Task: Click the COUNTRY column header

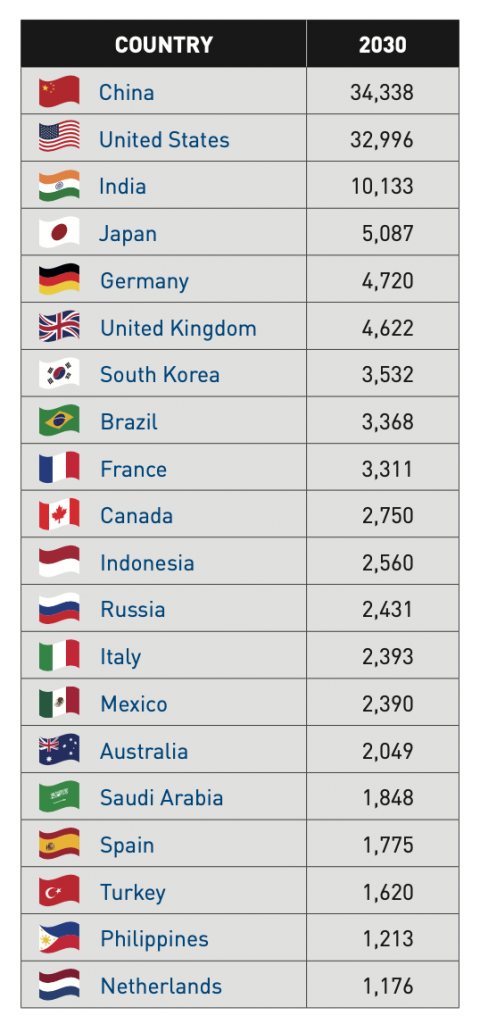Action: (164, 44)
